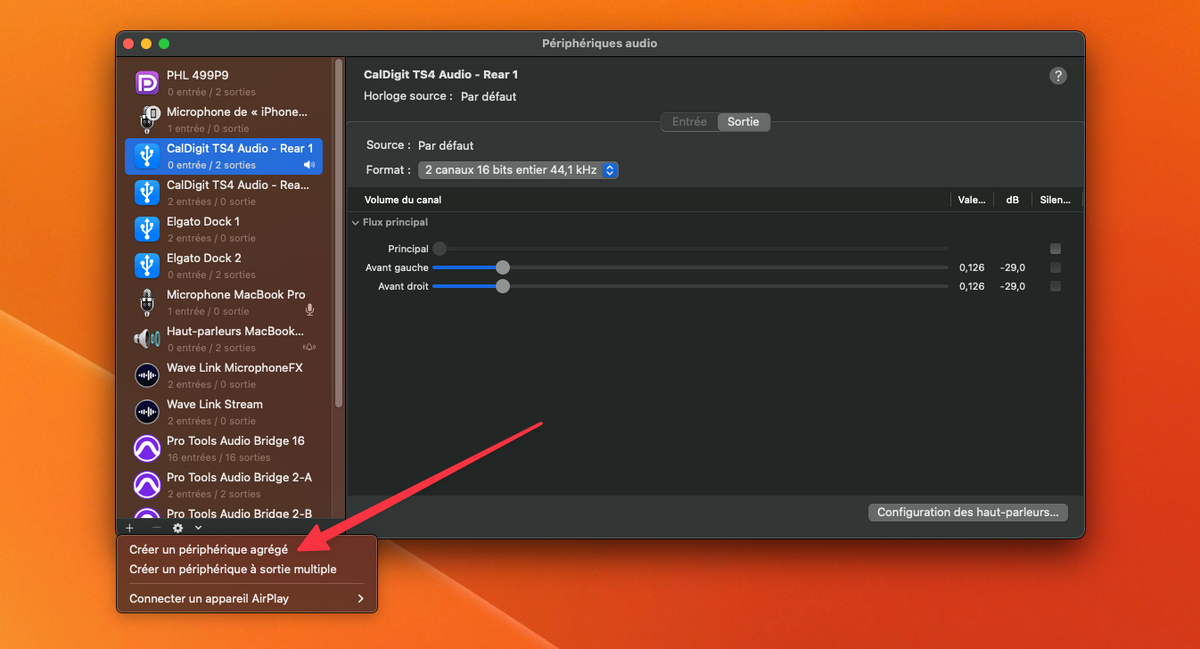Image resolution: width=1200 pixels, height=649 pixels.
Task: Select the PHL 499P9 DisplayPort device icon
Action: pos(147,83)
